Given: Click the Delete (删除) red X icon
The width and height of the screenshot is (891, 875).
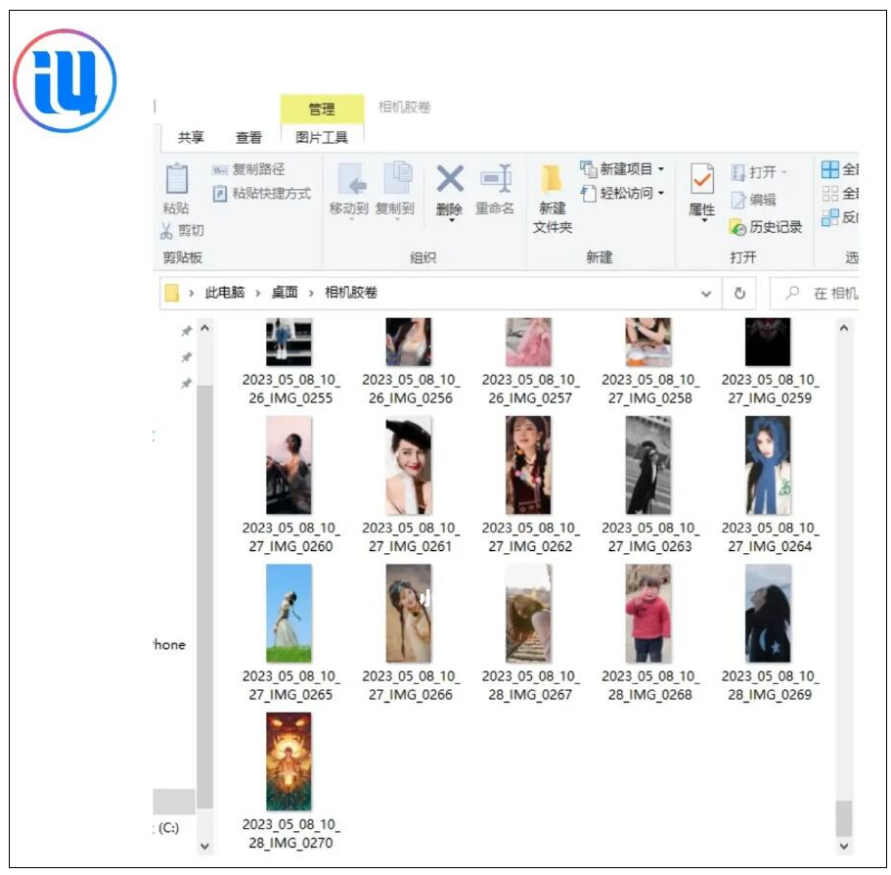Looking at the screenshot, I should [x=449, y=180].
